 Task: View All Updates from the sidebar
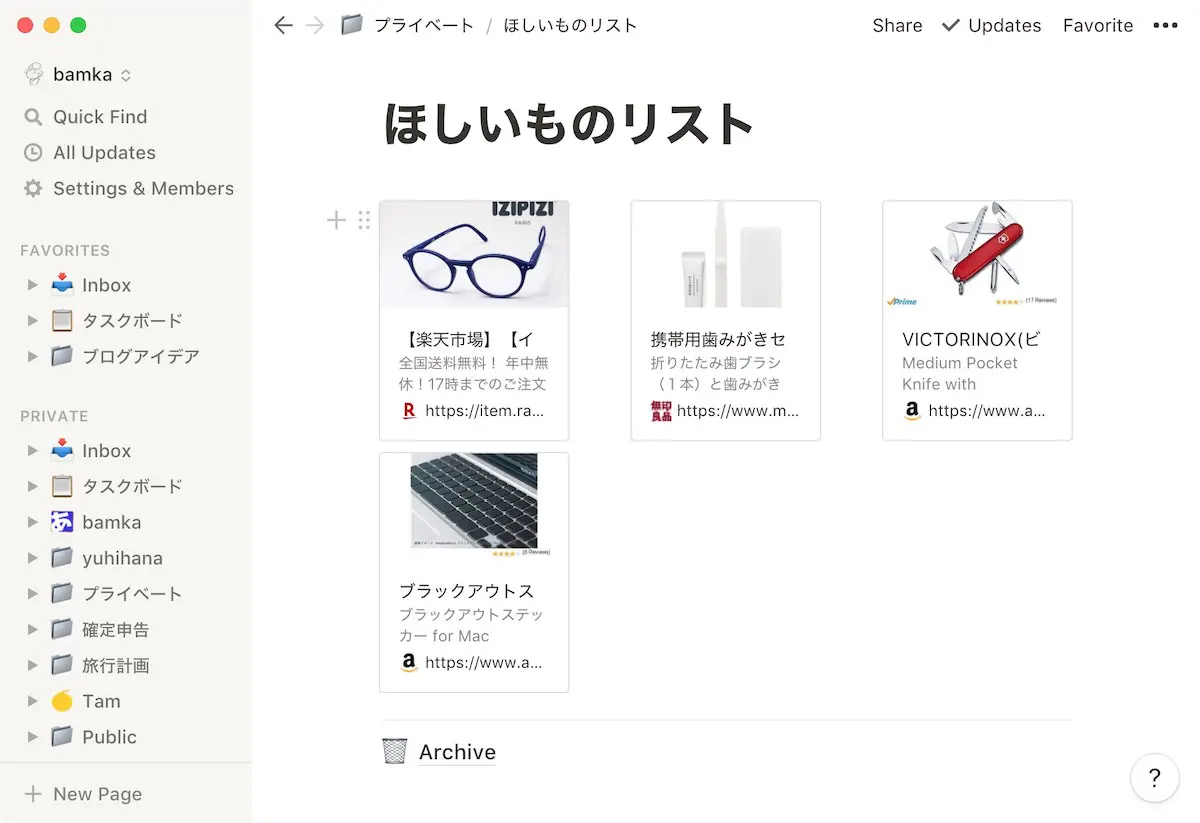[102, 152]
